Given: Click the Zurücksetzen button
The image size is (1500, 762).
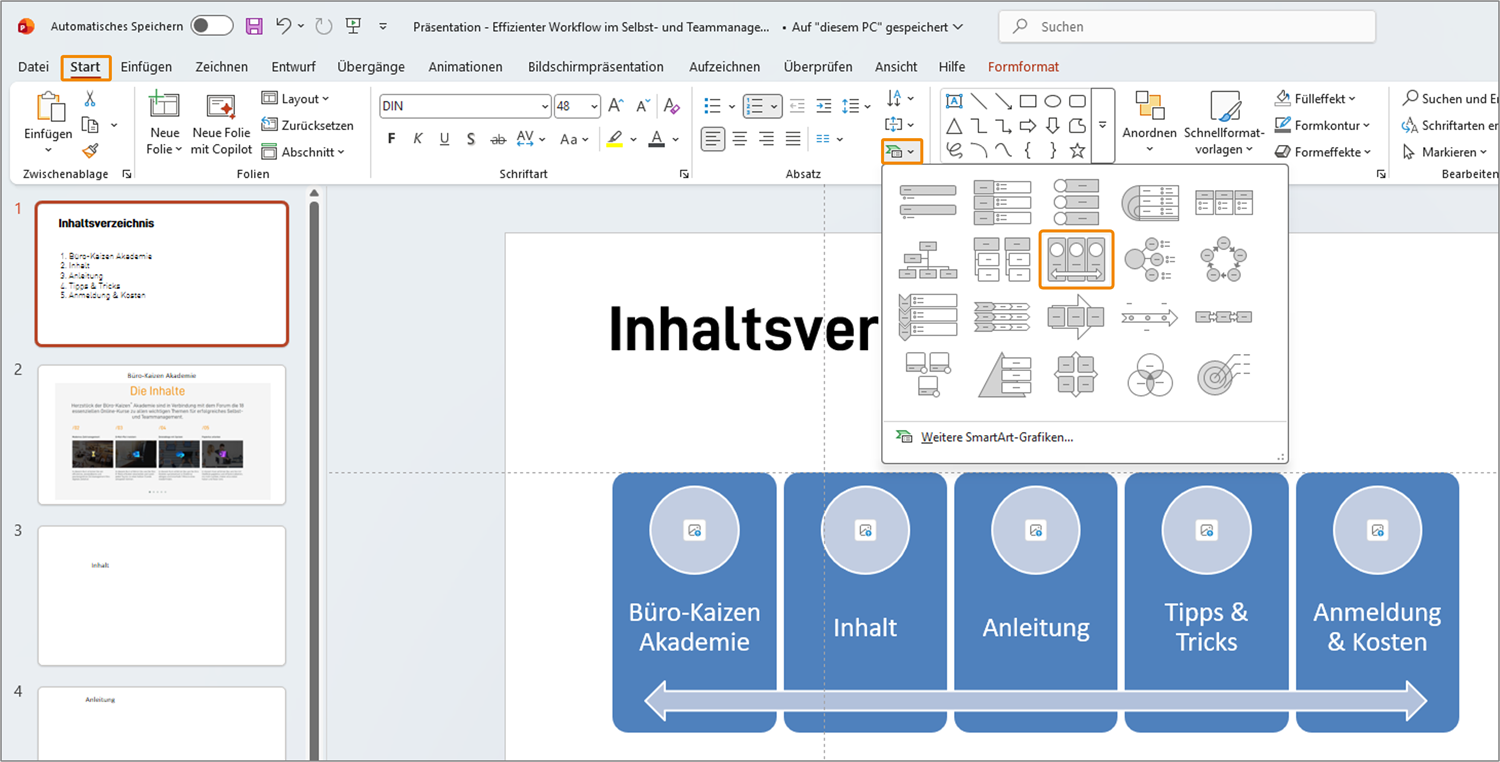Looking at the screenshot, I should 308,125.
